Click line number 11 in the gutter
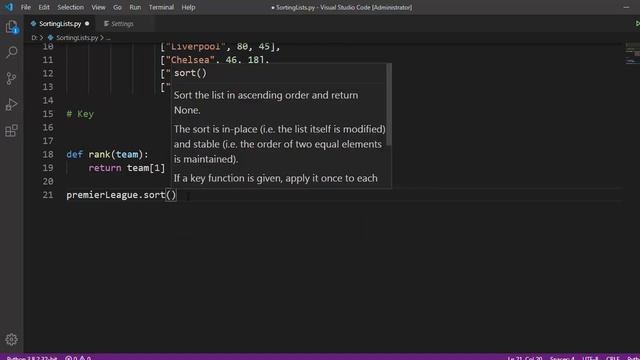640x360 pixels. [48, 60]
